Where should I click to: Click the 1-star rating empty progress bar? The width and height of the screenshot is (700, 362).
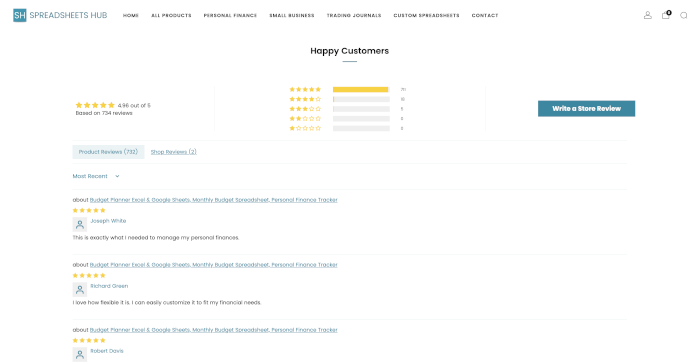[361, 128]
